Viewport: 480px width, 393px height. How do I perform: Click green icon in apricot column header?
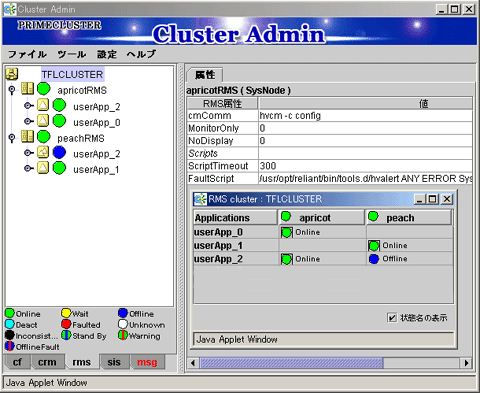click(x=286, y=217)
